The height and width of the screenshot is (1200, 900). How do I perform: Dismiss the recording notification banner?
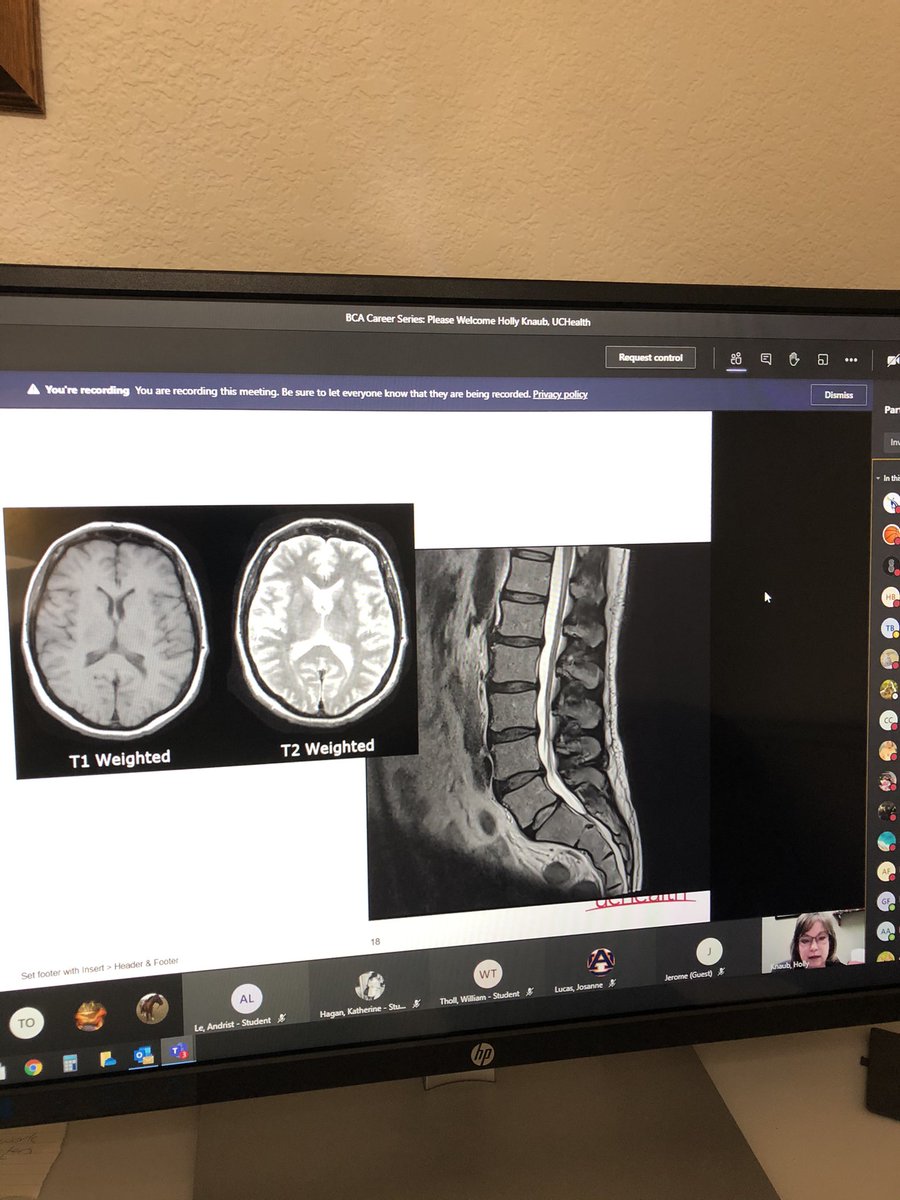838,395
